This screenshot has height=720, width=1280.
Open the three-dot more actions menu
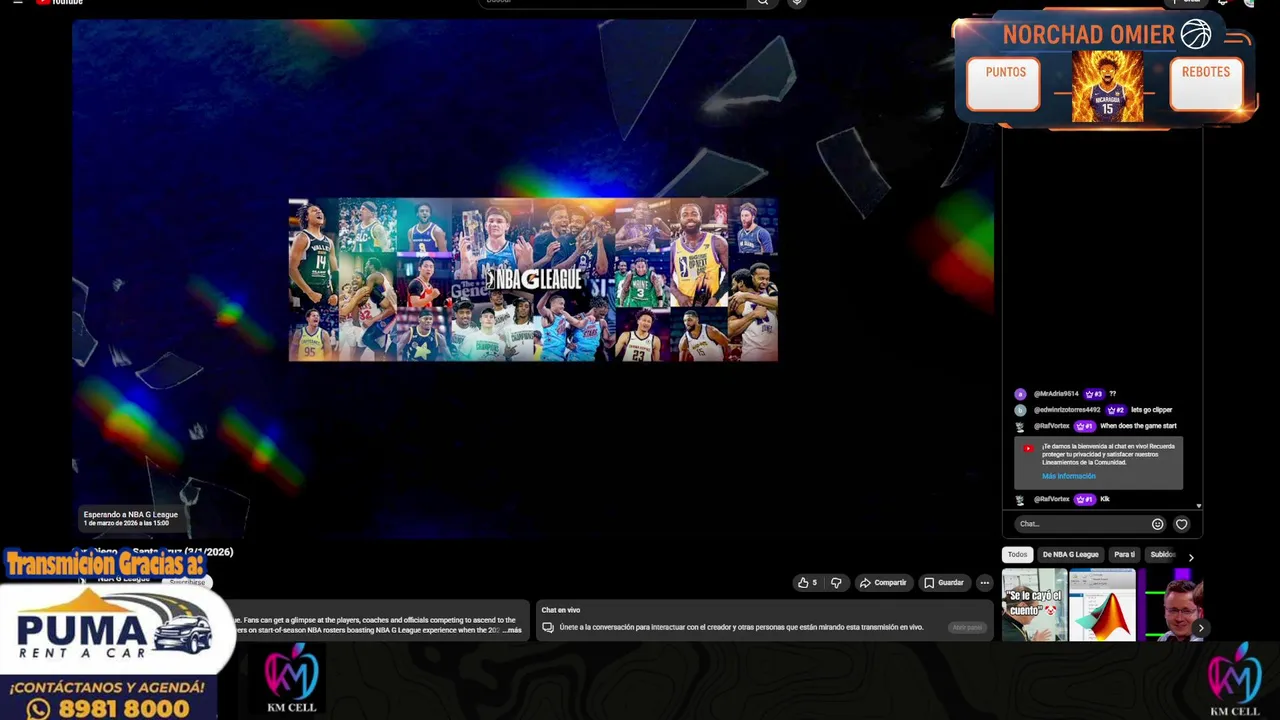click(985, 582)
